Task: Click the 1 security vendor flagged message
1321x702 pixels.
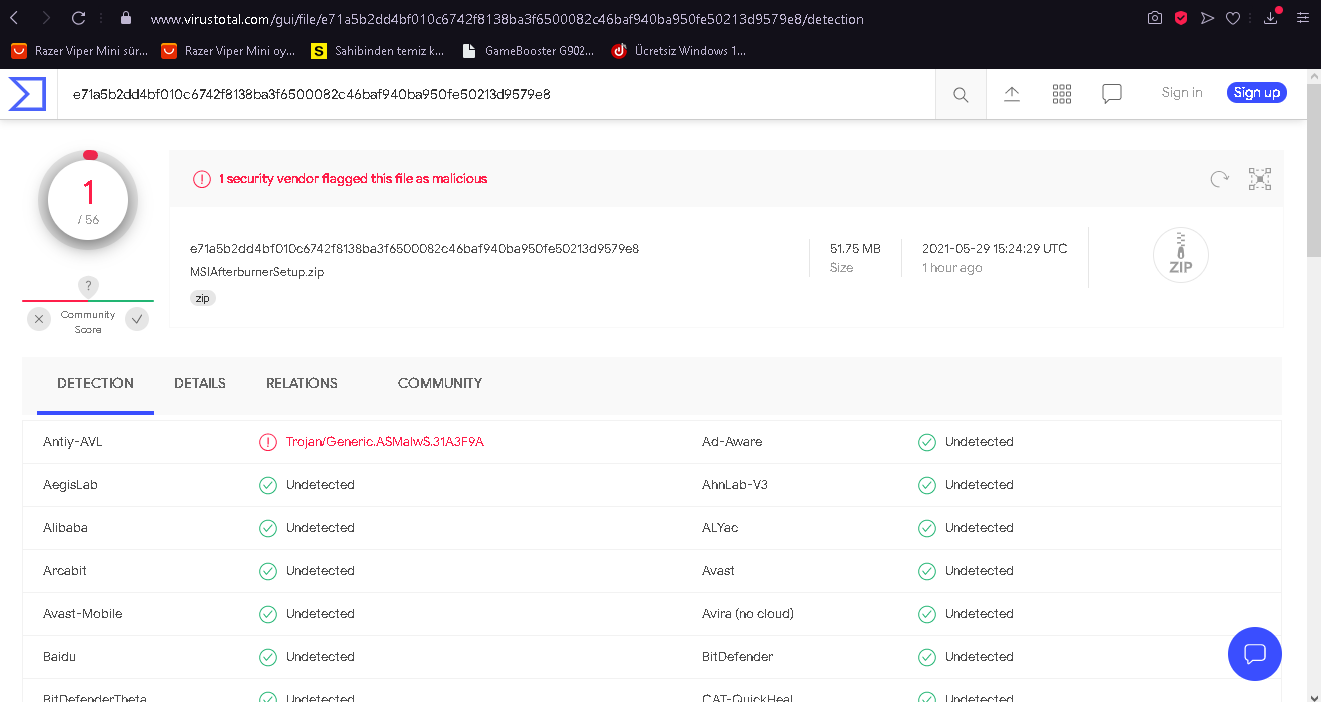Action: click(353, 179)
